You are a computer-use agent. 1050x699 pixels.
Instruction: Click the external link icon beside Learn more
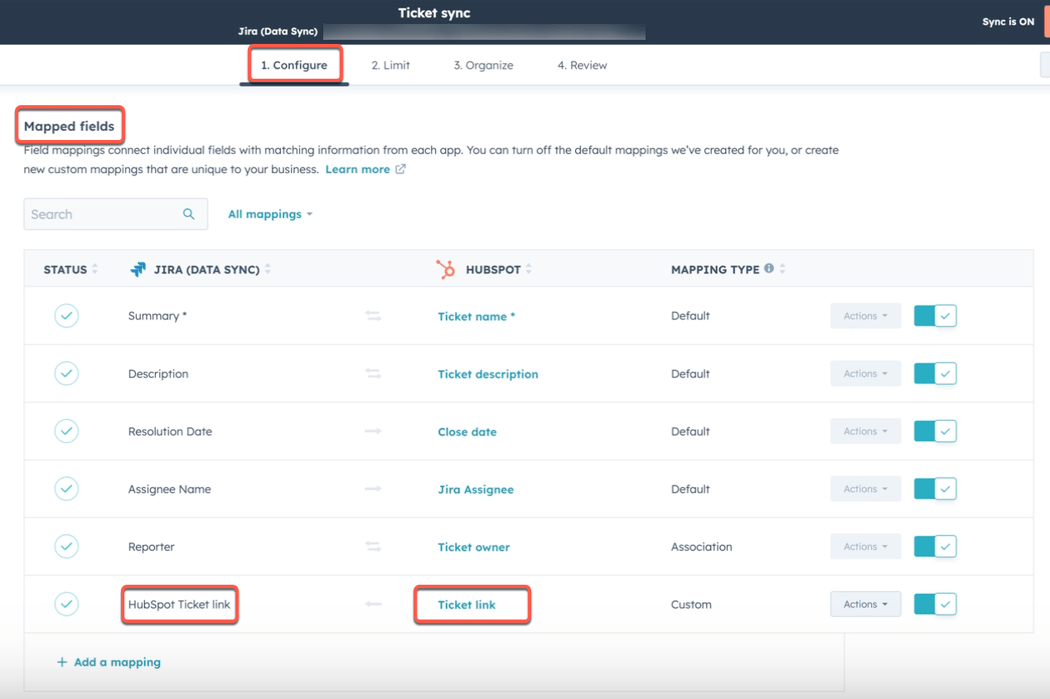(401, 169)
